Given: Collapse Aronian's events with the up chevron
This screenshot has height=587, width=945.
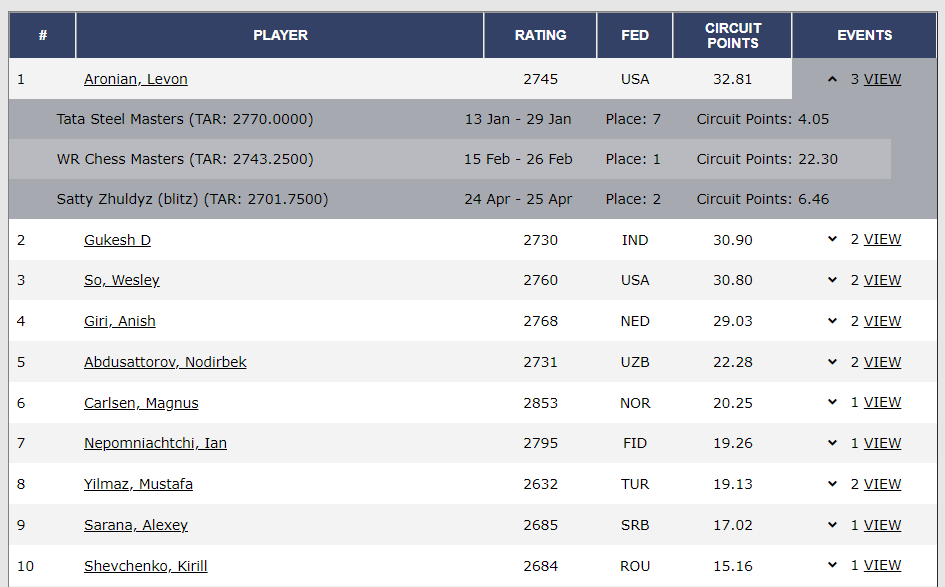Looking at the screenshot, I should point(832,79).
